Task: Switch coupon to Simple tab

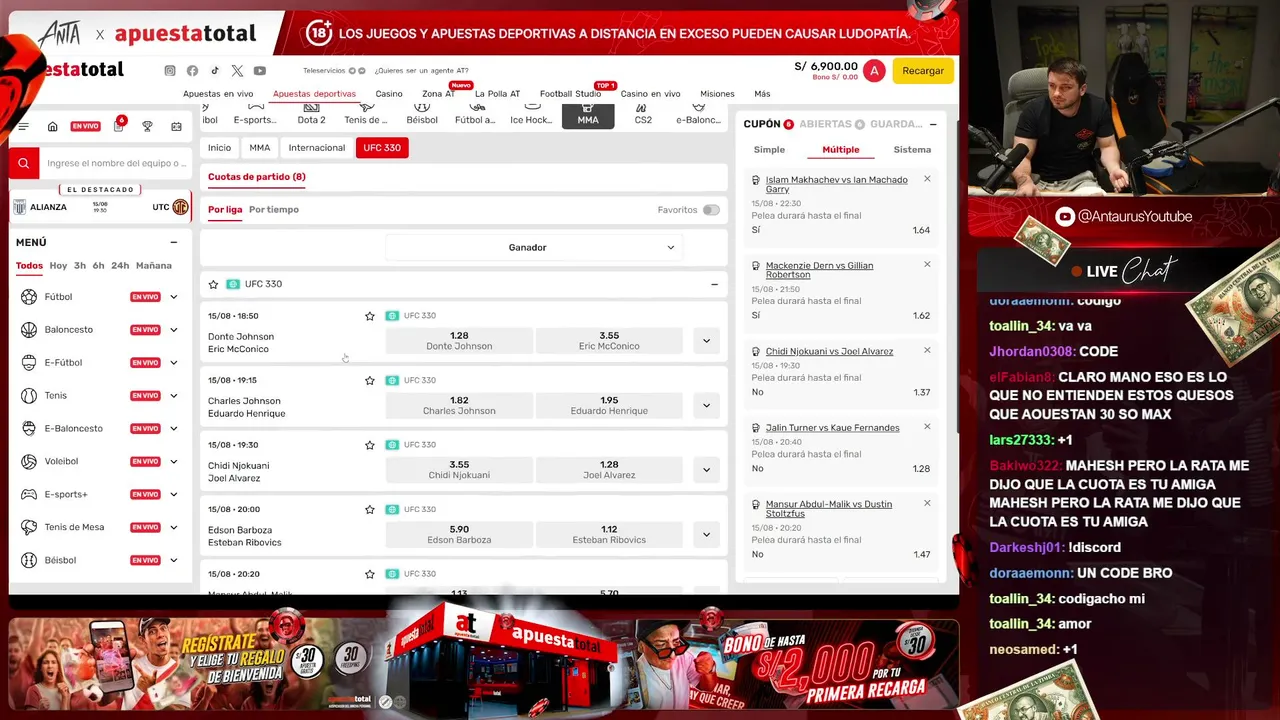Action: coord(769,150)
